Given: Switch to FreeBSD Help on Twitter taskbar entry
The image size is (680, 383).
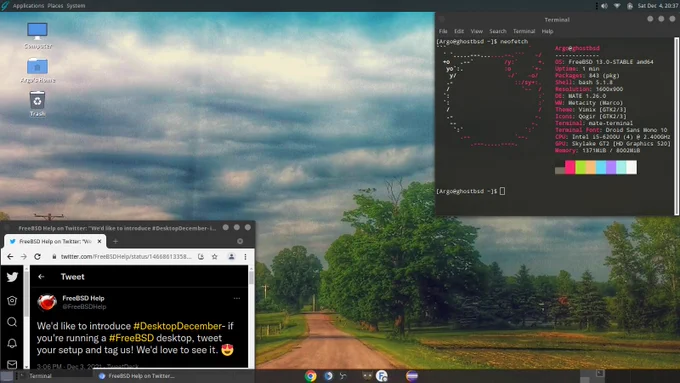Looking at the screenshot, I should point(137,376).
